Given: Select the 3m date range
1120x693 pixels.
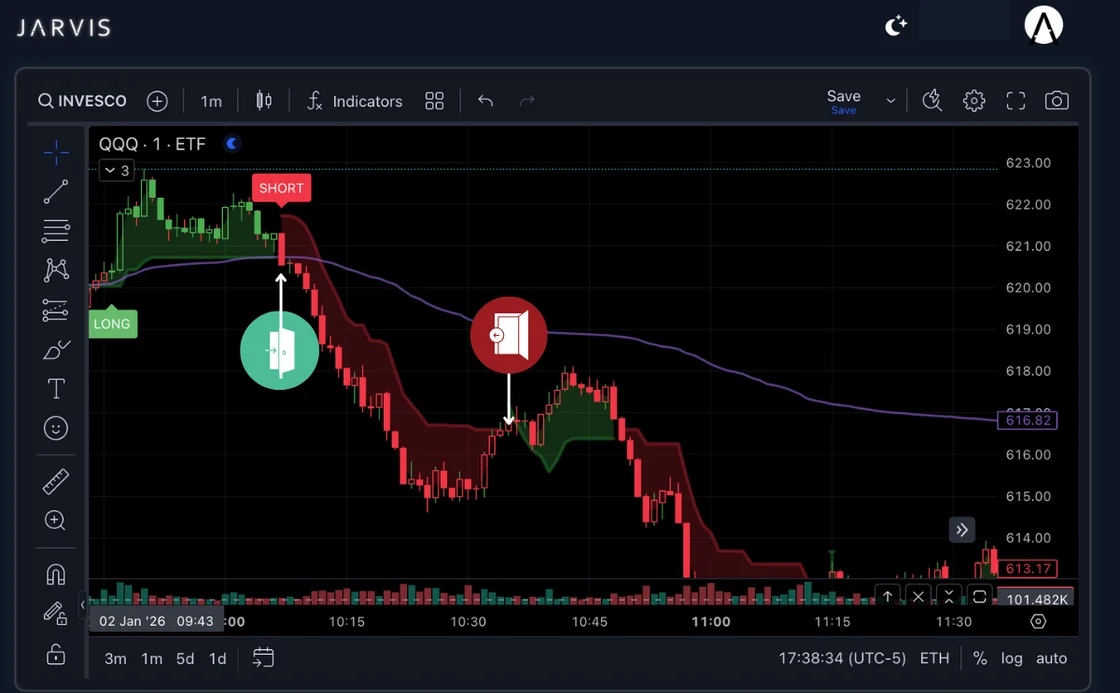Looking at the screenshot, I should pyautogui.click(x=116, y=659).
